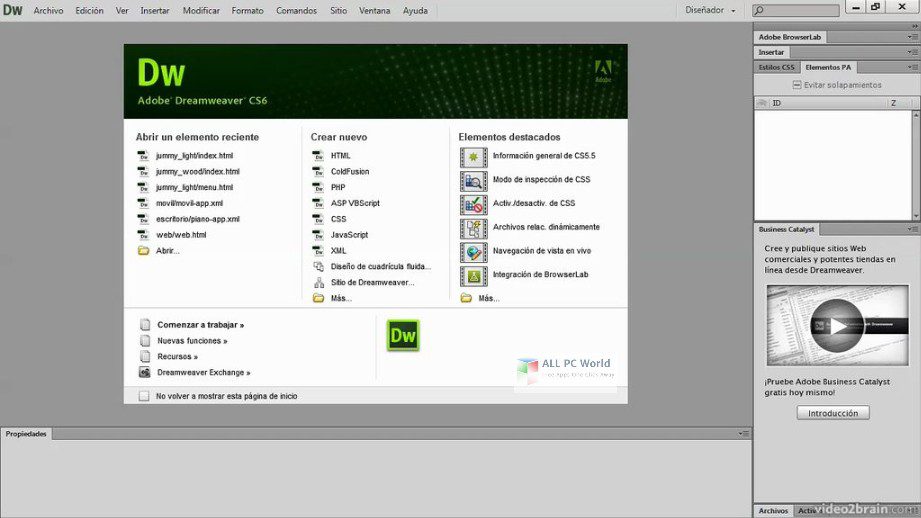The width and height of the screenshot is (921, 518).
Task: Click the Comenzar a trabajar page icon
Action: [x=144, y=325]
